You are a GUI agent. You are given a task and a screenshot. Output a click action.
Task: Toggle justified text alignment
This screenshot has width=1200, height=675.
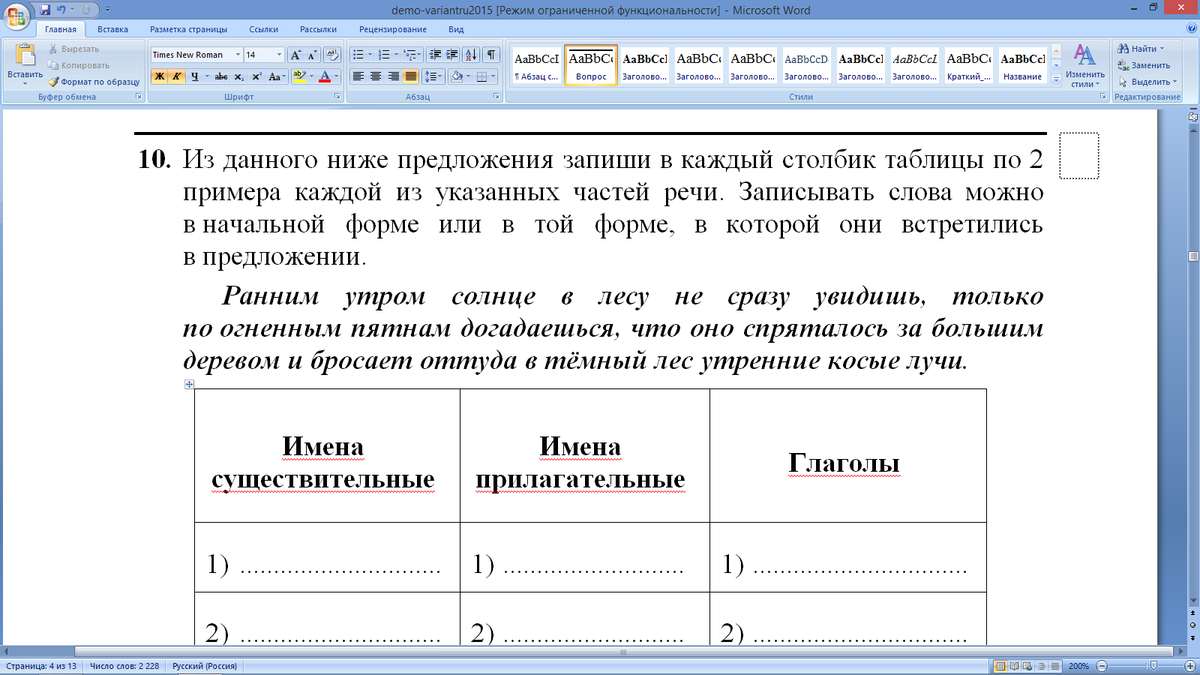point(411,76)
